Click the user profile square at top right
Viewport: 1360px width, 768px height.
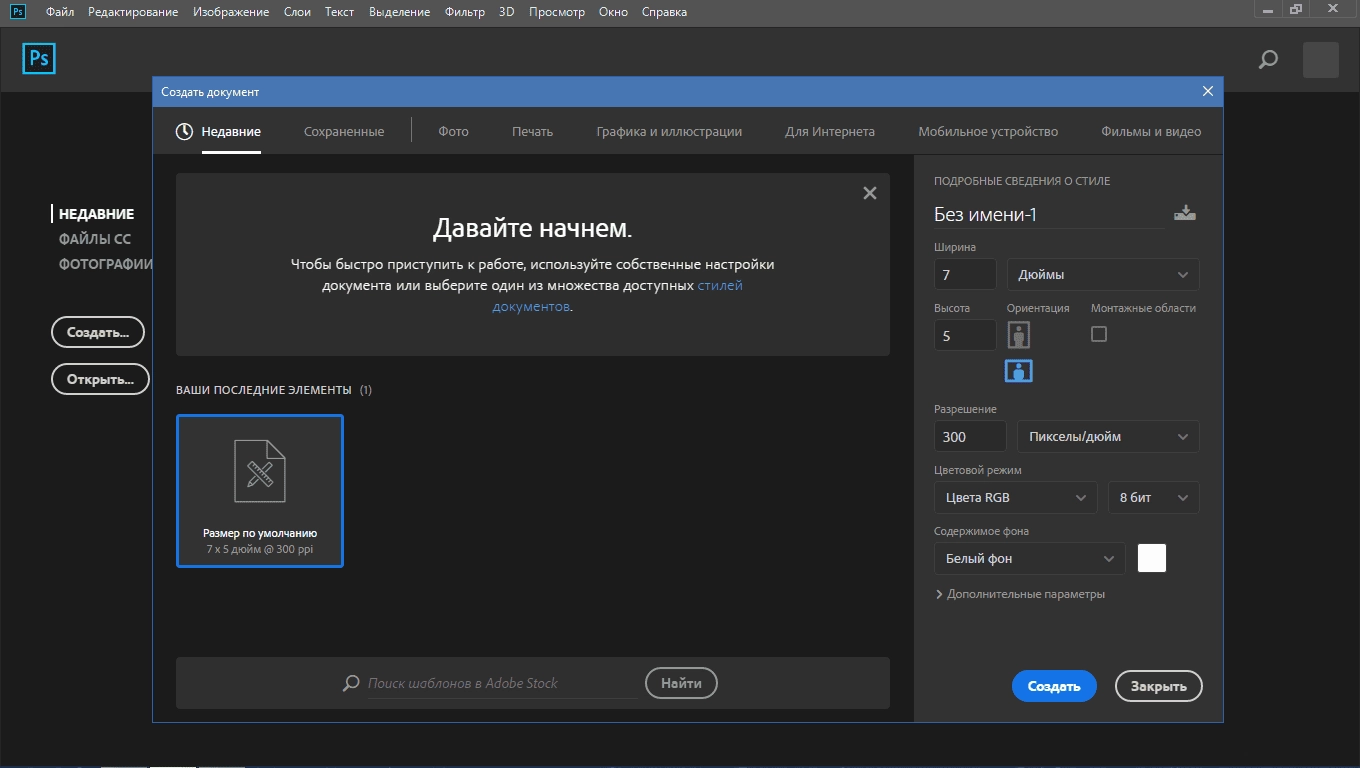pos(1321,60)
